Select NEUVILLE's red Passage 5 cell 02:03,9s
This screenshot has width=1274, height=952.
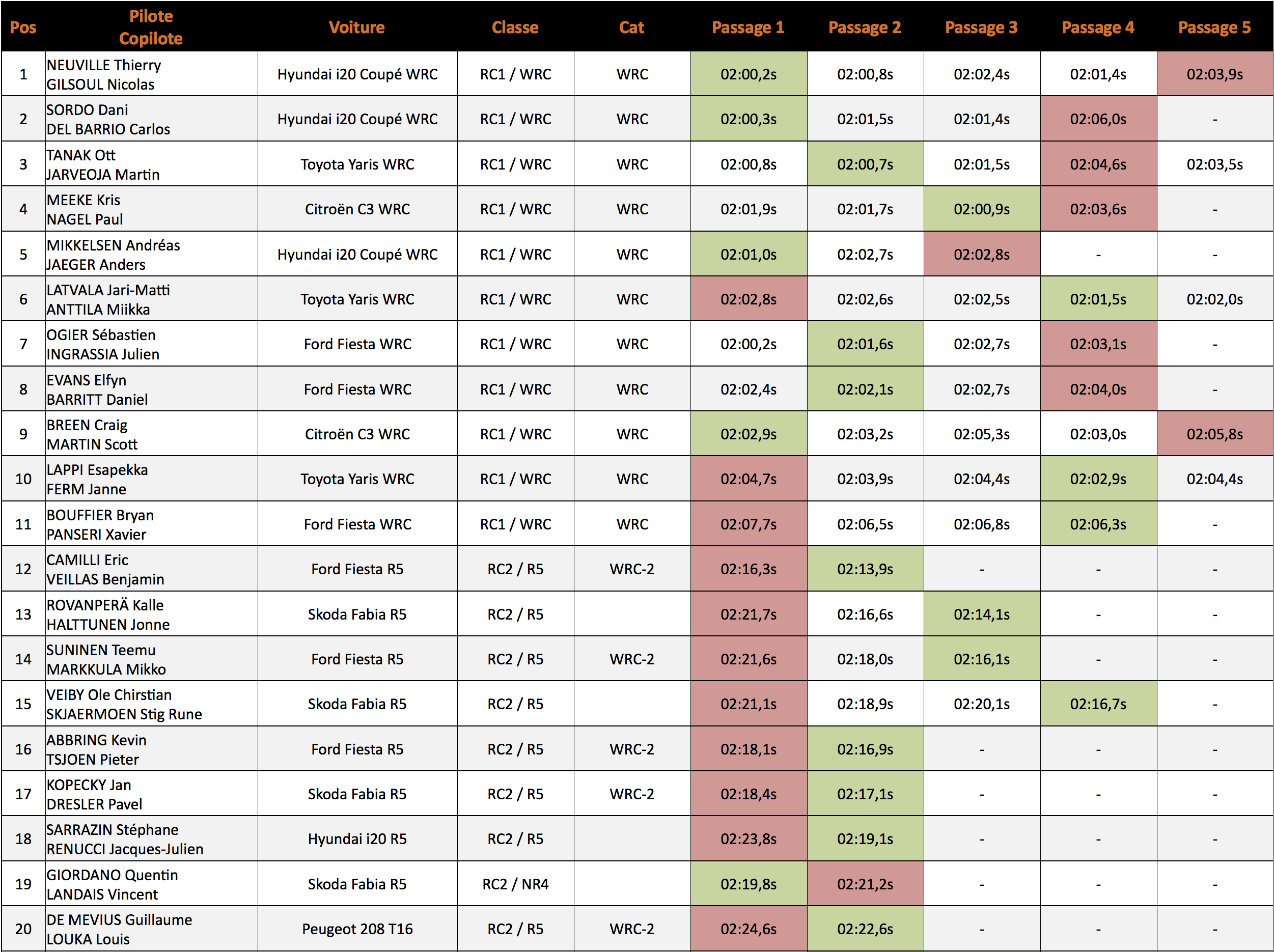[x=1214, y=74]
